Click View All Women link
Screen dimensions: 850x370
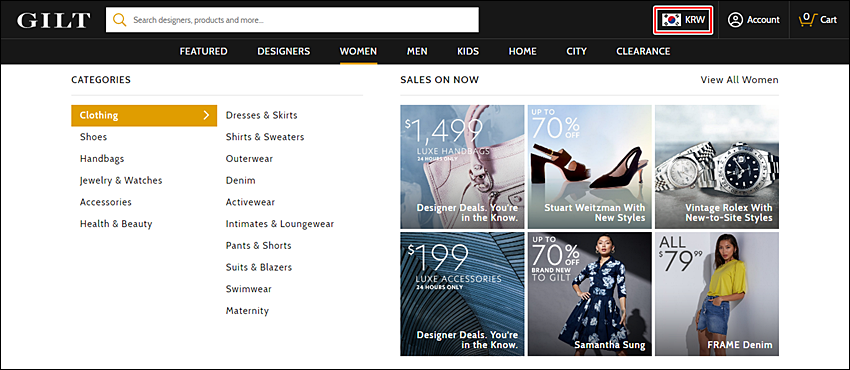[x=739, y=80]
